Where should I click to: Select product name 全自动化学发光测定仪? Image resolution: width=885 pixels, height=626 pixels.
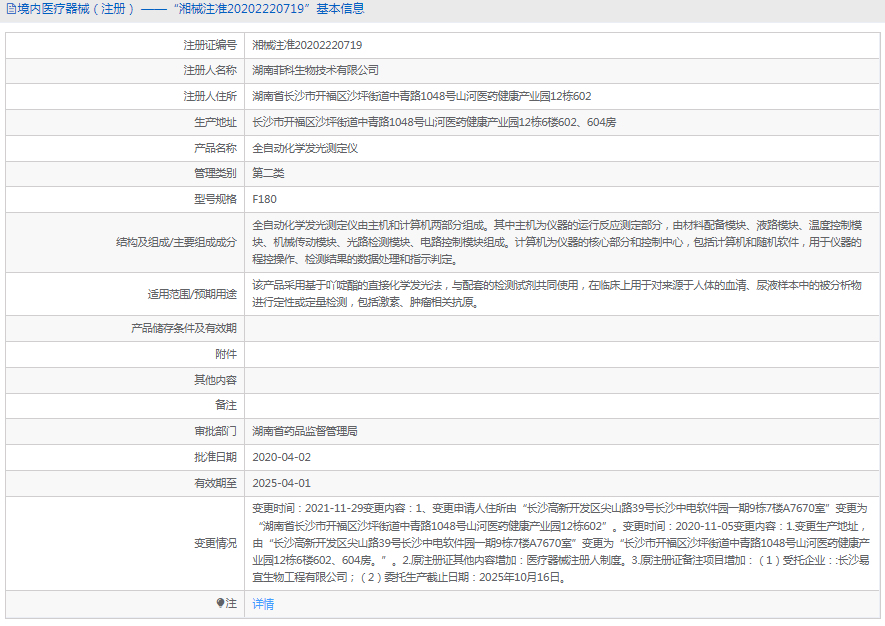tap(305, 148)
